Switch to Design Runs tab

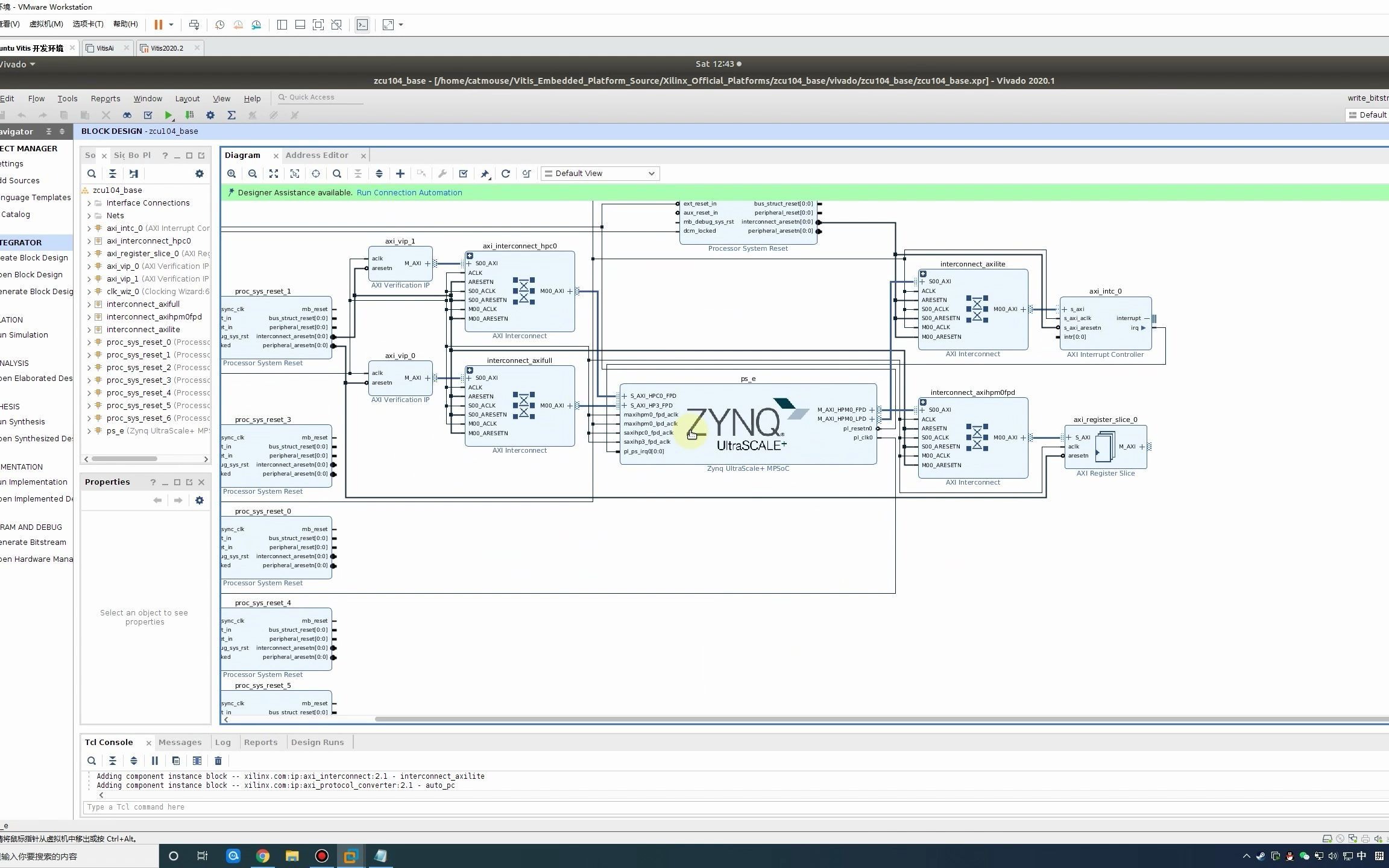(x=317, y=743)
